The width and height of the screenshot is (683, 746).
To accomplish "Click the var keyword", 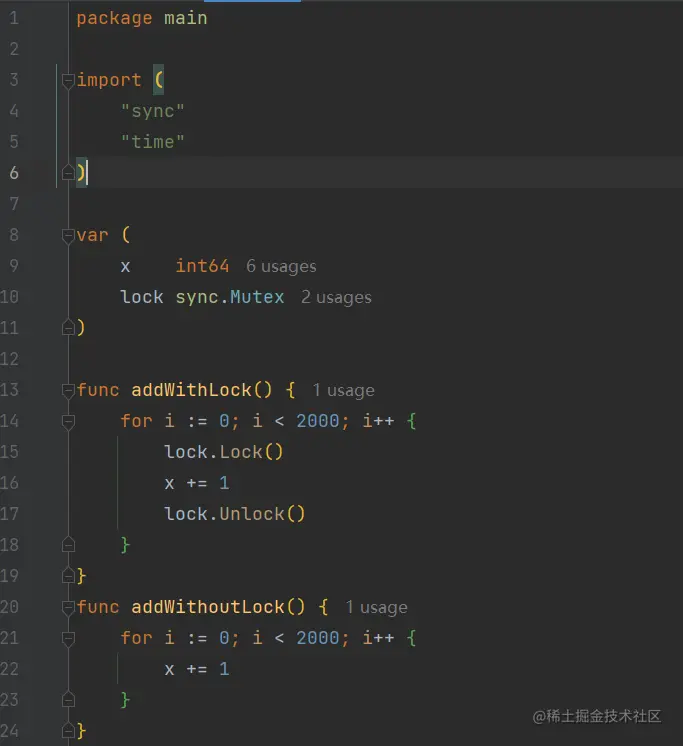I will tap(93, 236).
